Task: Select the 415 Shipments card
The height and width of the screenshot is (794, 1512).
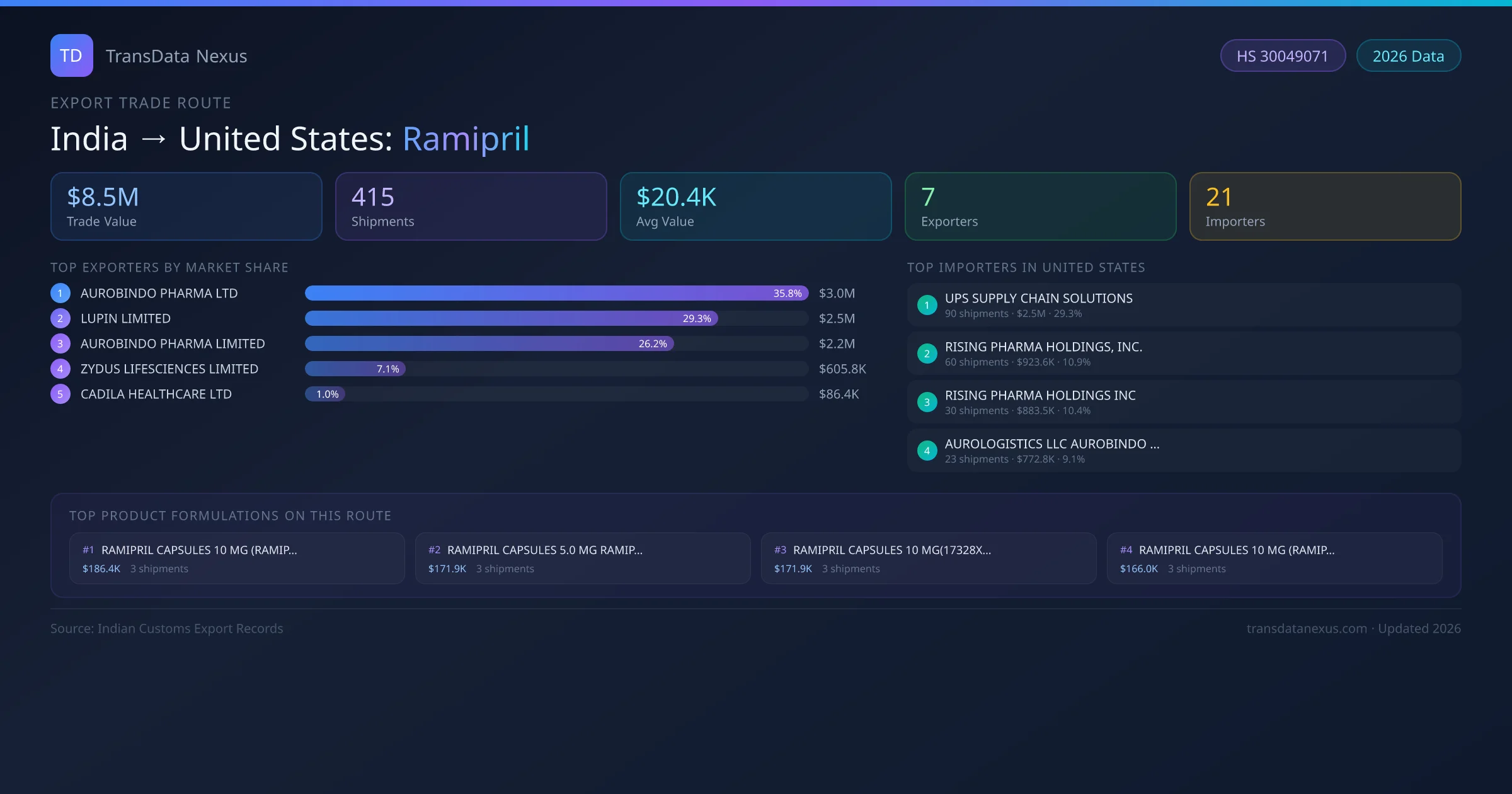Action: point(471,206)
